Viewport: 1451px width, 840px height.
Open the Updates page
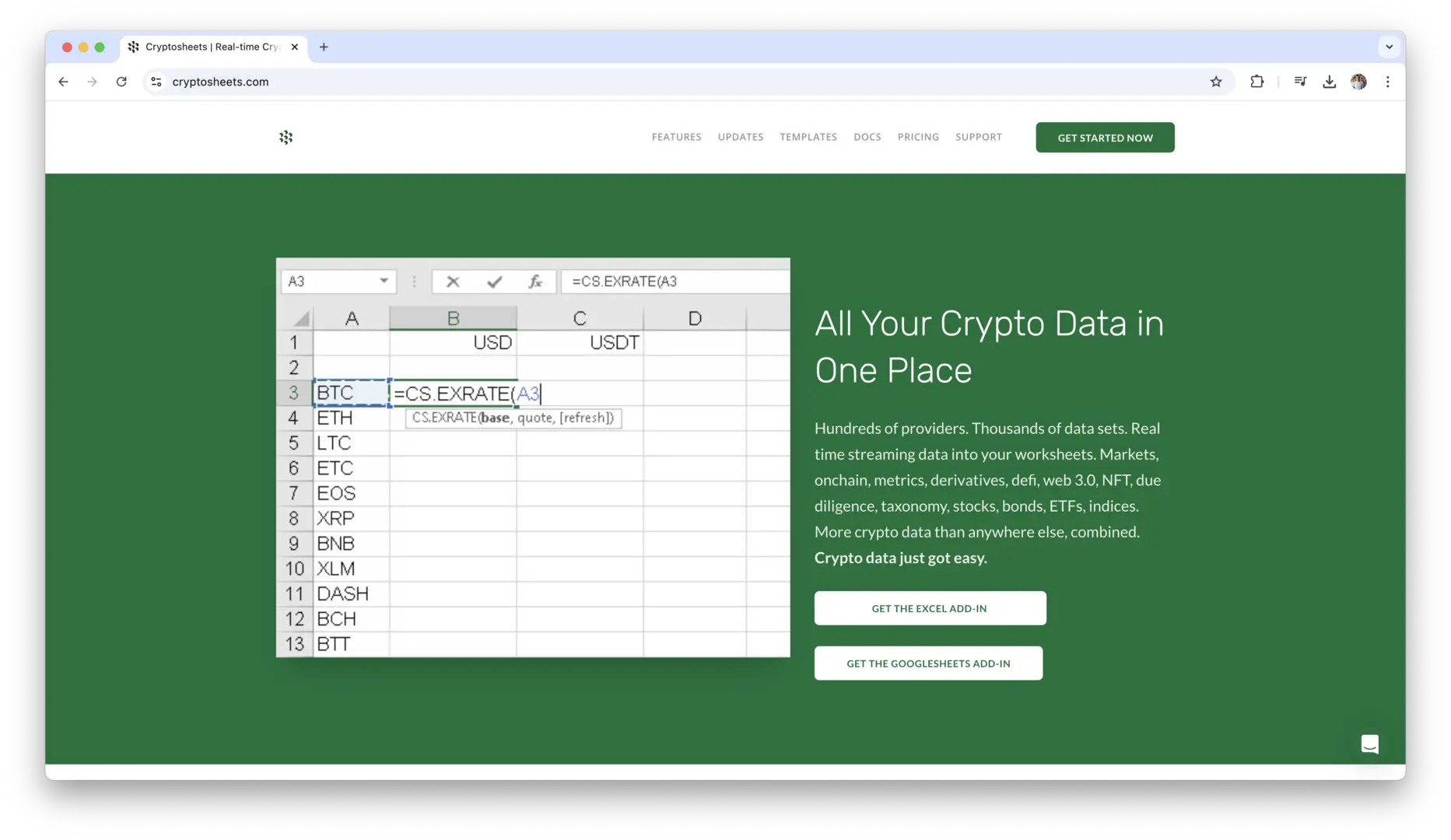(x=741, y=137)
